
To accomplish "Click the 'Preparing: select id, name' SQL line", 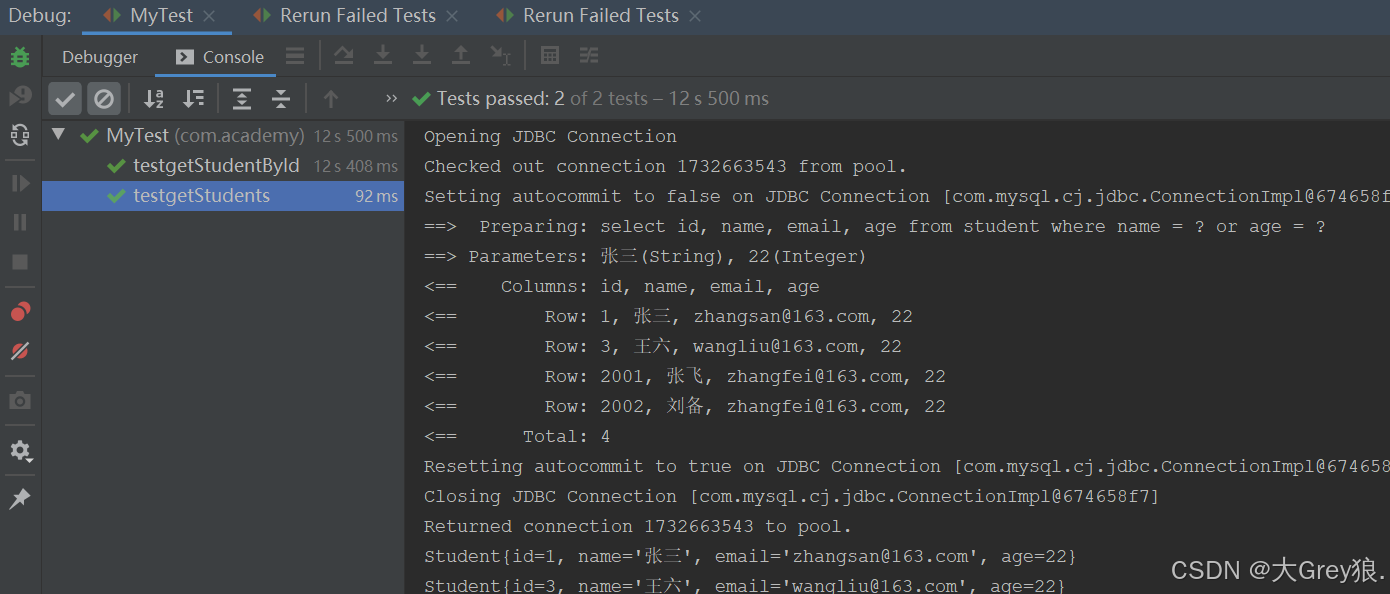I will (x=875, y=227).
